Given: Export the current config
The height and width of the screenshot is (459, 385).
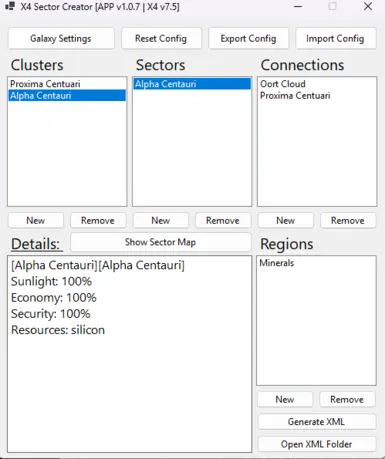Looking at the screenshot, I should click(x=248, y=39).
